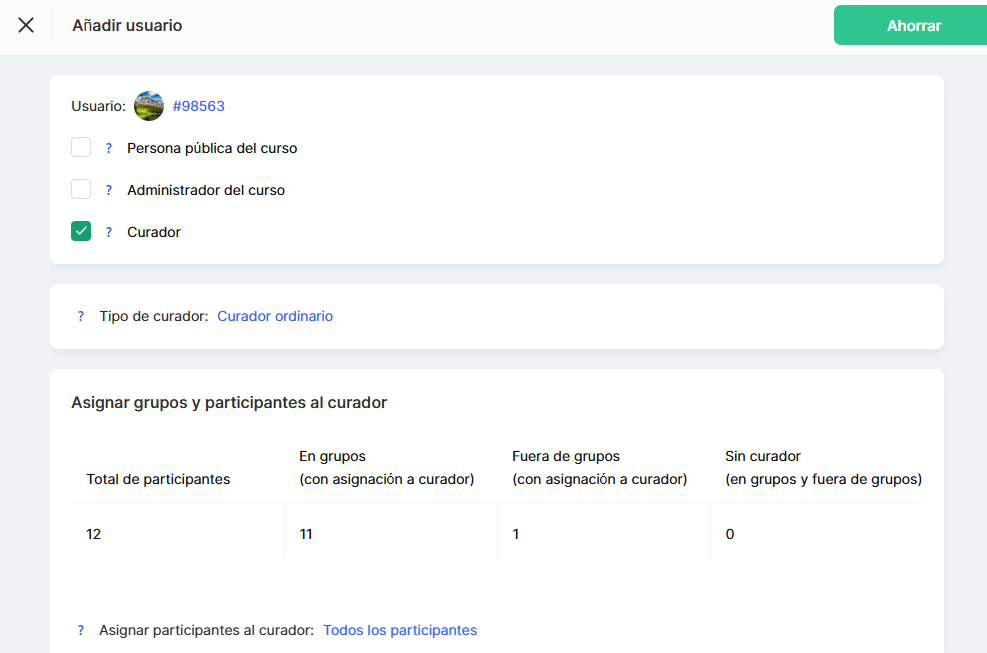Image resolution: width=987 pixels, height=653 pixels.
Task: Click the Ahorrar save button
Action: tap(913, 26)
